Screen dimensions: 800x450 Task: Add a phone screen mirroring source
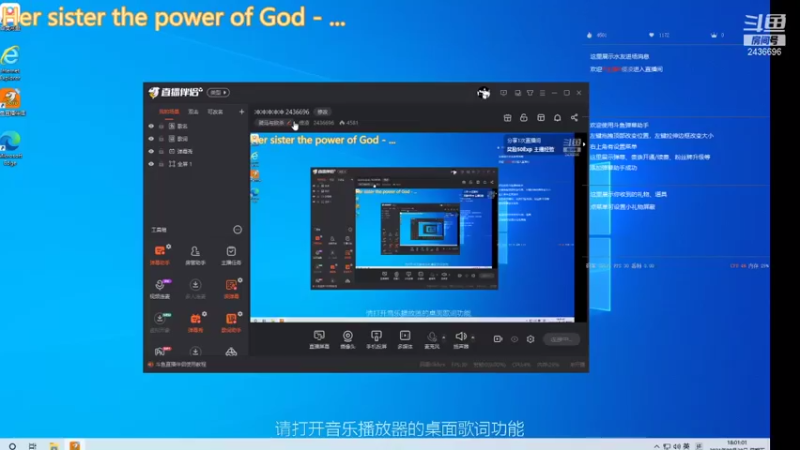pyautogui.click(x=376, y=339)
